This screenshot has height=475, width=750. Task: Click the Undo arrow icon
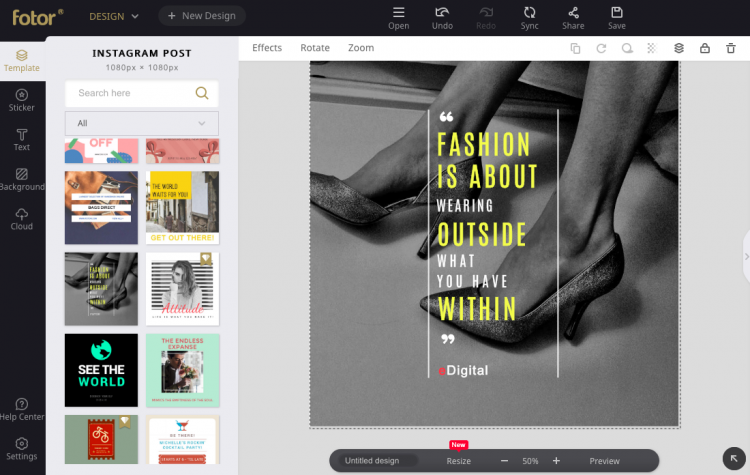click(x=442, y=12)
